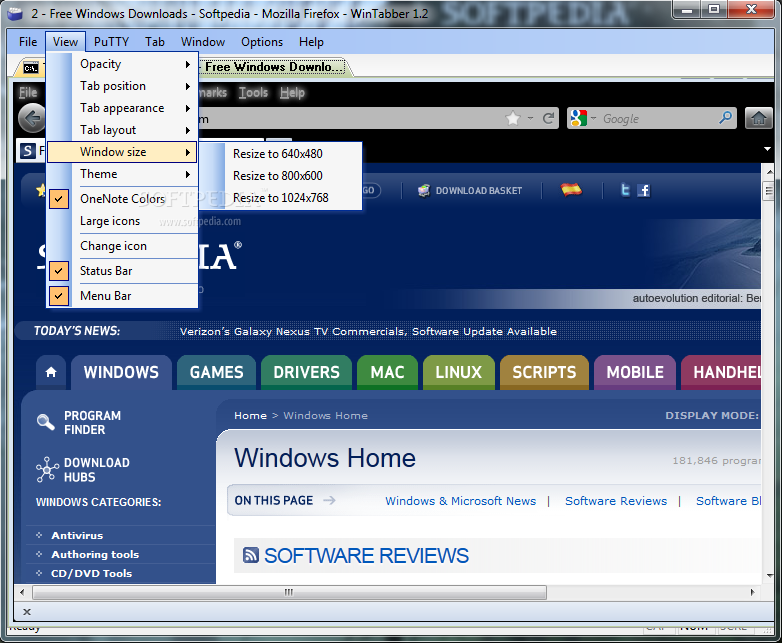Open the MAC category tab
Viewport: 782px width, 643px height.
388,372
